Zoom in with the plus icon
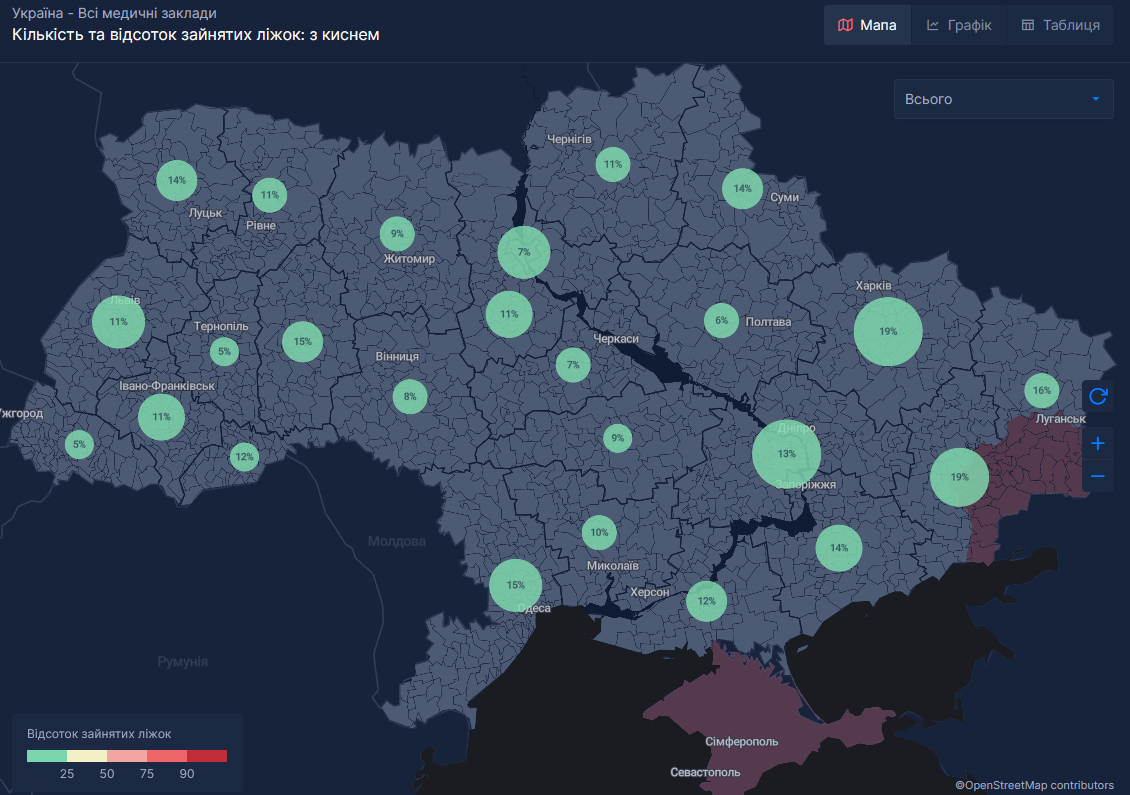Screen dimensions: 1130x795 pyautogui.click(x=1098, y=443)
